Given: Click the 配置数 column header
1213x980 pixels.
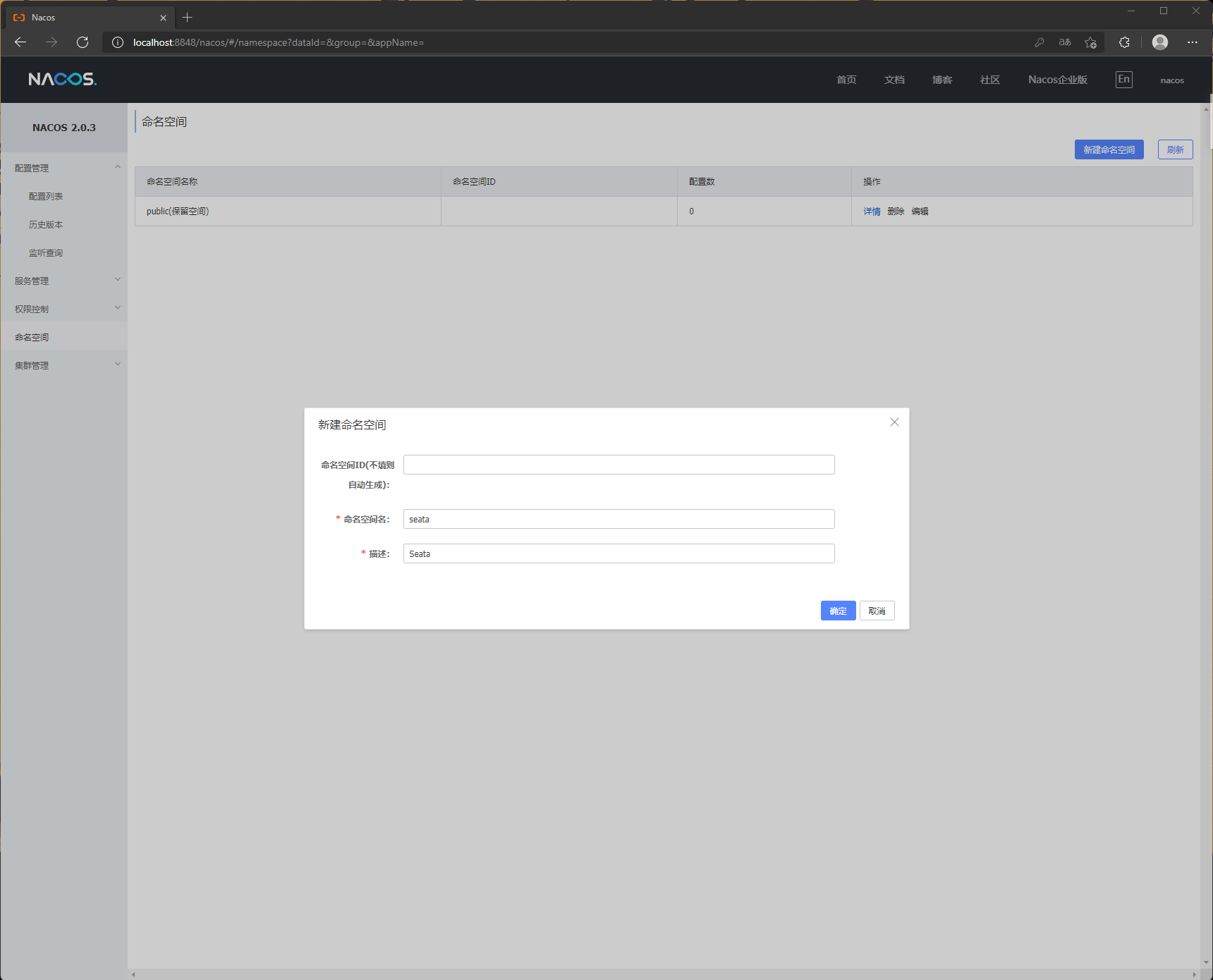Looking at the screenshot, I should click(x=764, y=182).
